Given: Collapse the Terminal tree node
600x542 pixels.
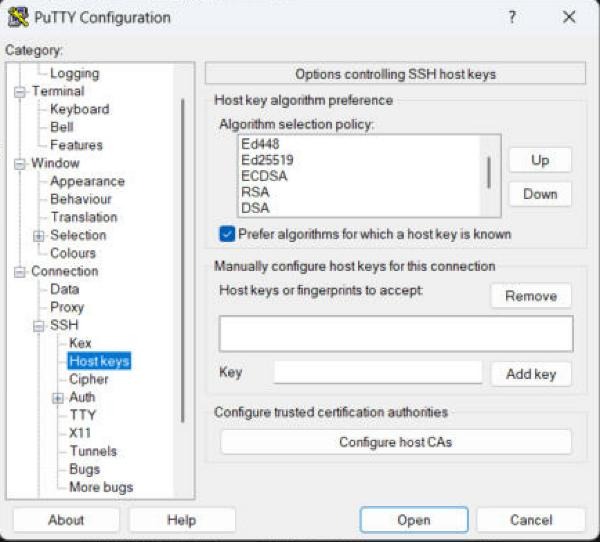Looking at the screenshot, I should click(20, 92).
